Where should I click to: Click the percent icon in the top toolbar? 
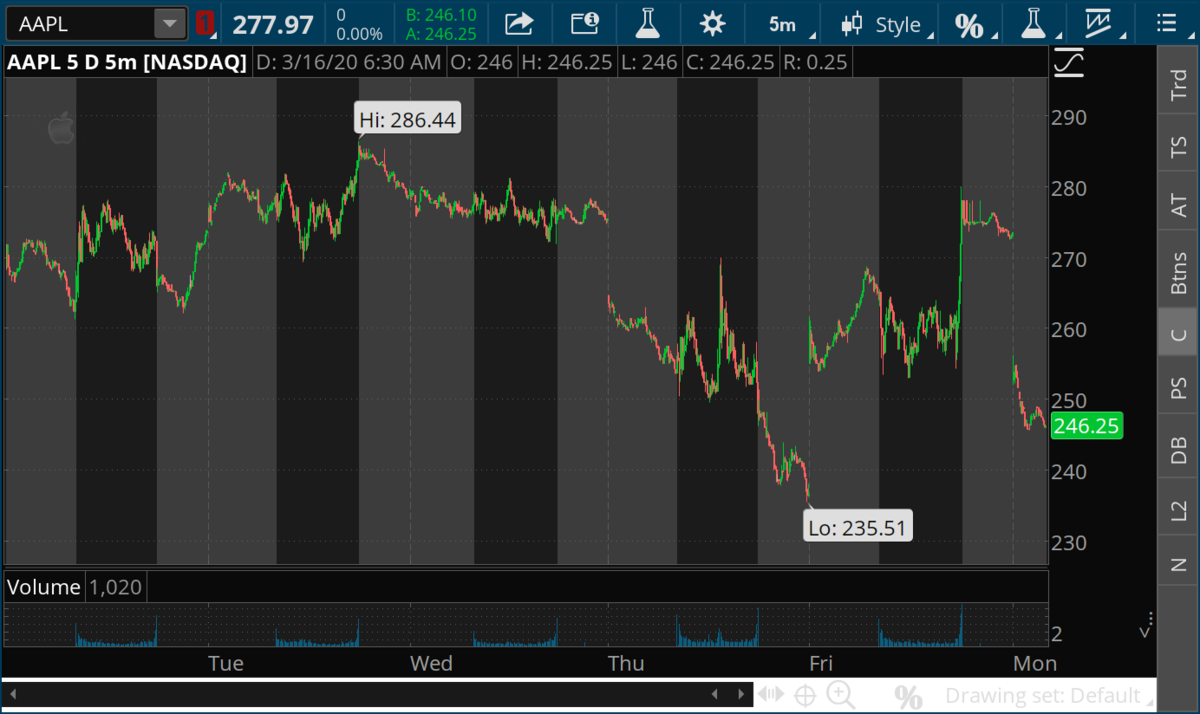pyautogui.click(x=968, y=25)
